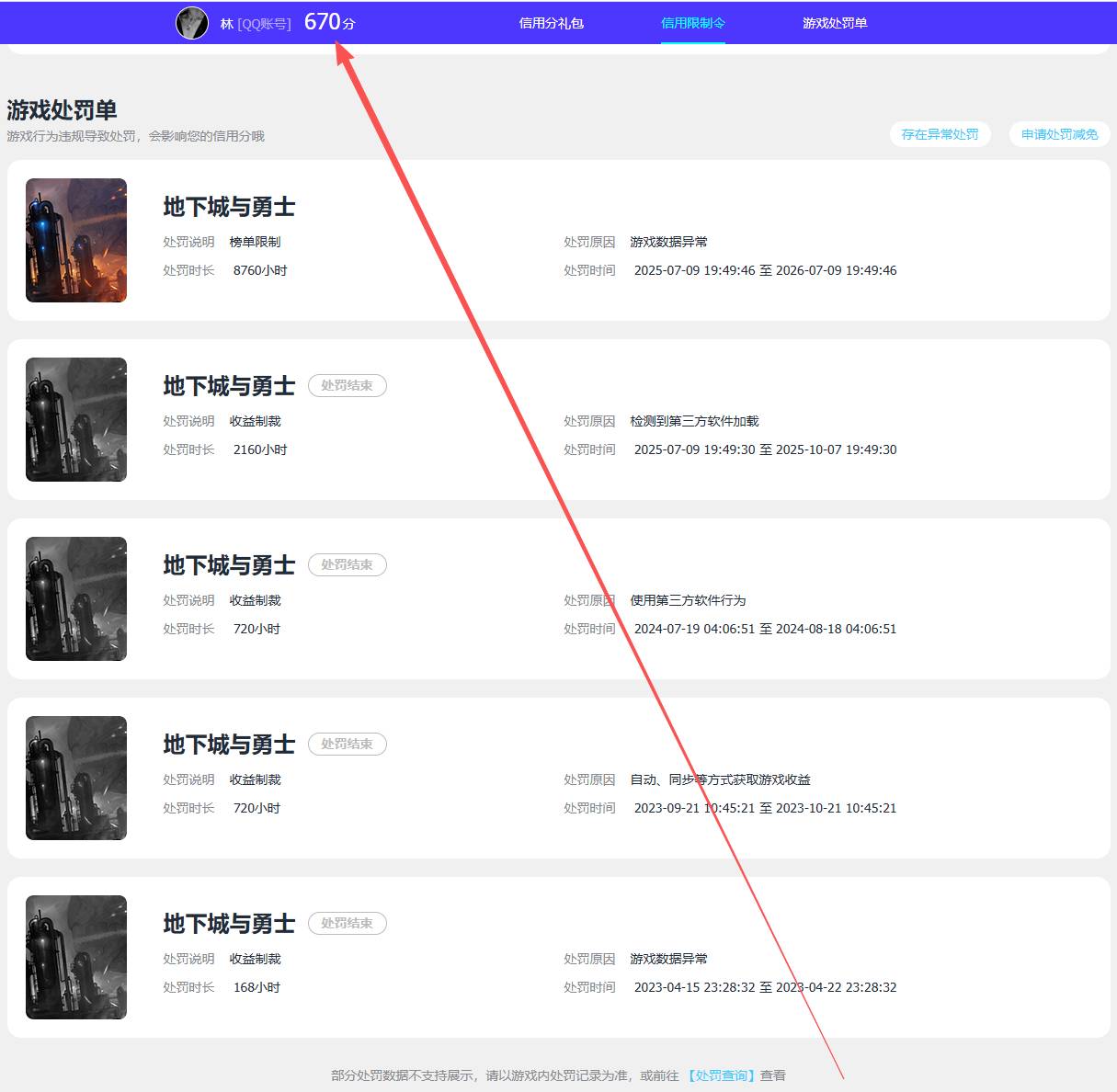Click 处罚结束 badge on the 168小时 penalty

(x=347, y=924)
